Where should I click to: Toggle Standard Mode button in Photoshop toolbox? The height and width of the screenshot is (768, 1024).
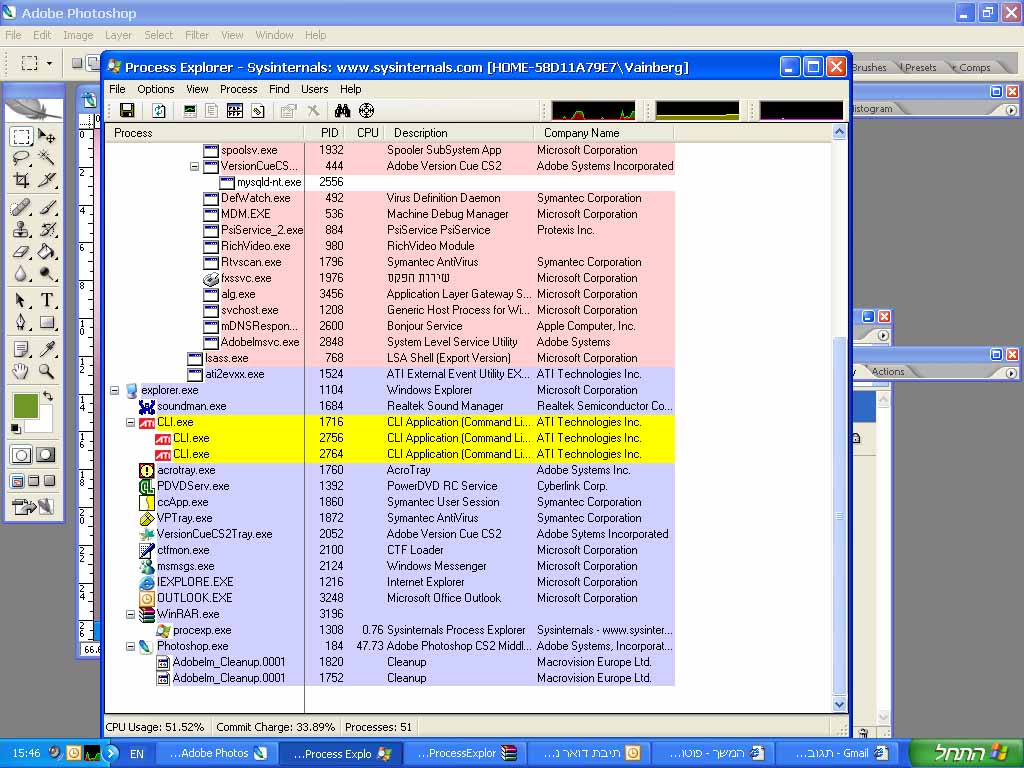[21, 455]
